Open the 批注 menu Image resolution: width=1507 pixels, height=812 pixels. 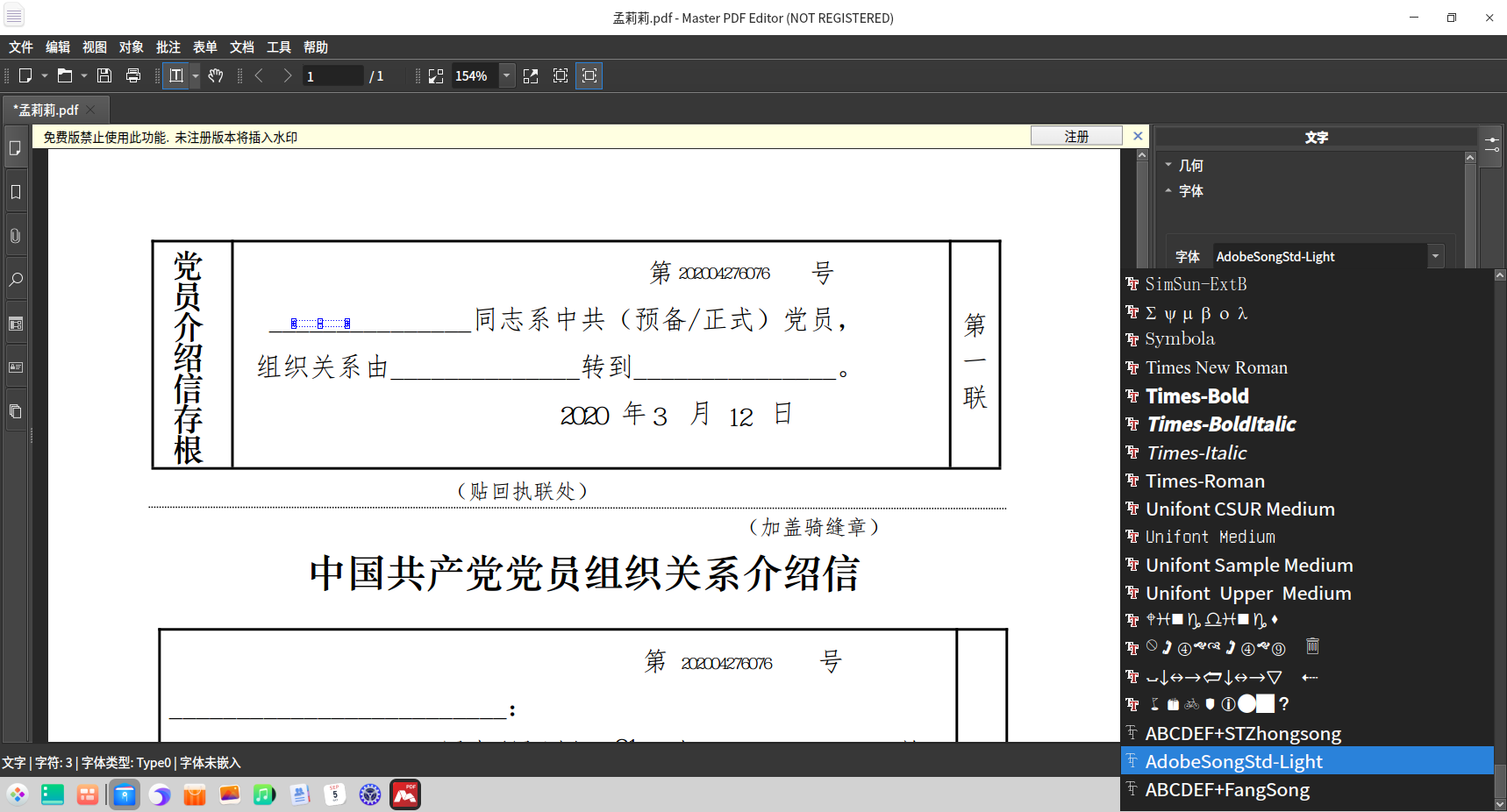[168, 47]
